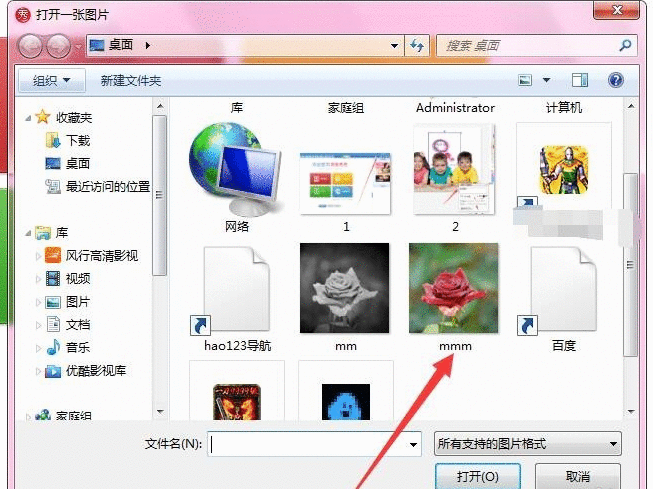653x489 pixels.
Task: Click file list scroll up arrow
Action: [x=631, y=107]
